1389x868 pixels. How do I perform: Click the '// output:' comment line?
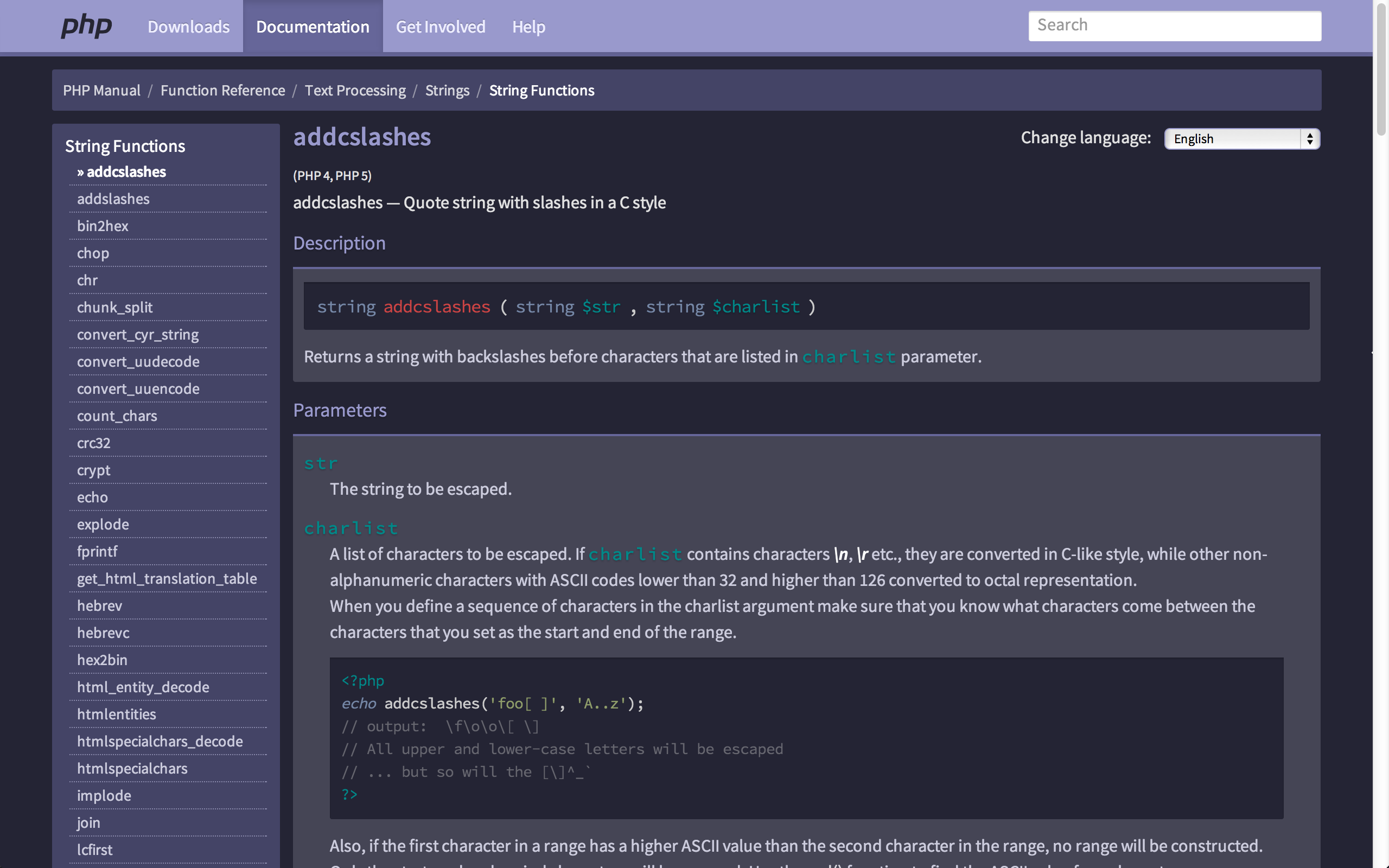click(440, 726)
